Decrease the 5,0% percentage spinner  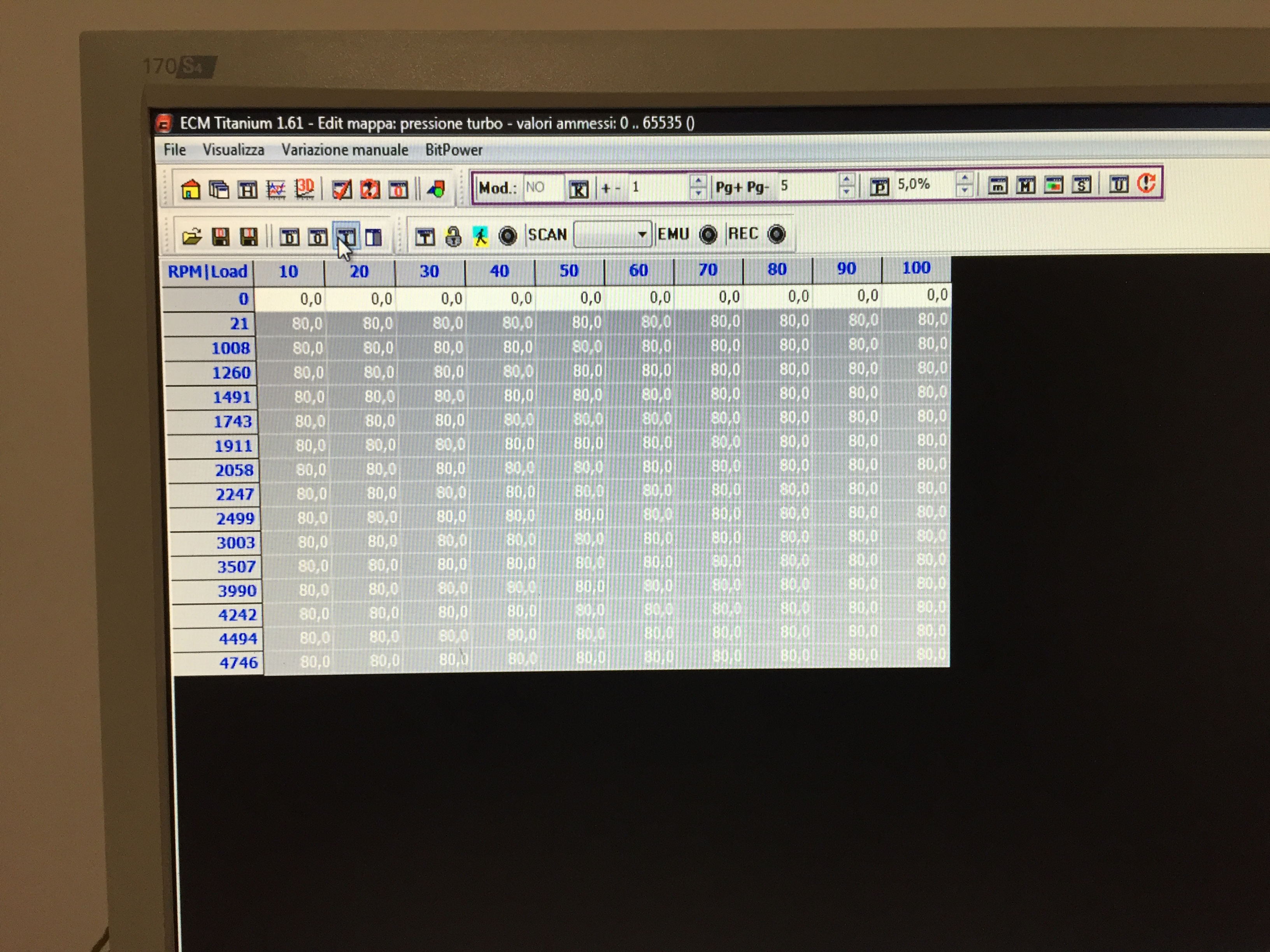click(965, 190)
